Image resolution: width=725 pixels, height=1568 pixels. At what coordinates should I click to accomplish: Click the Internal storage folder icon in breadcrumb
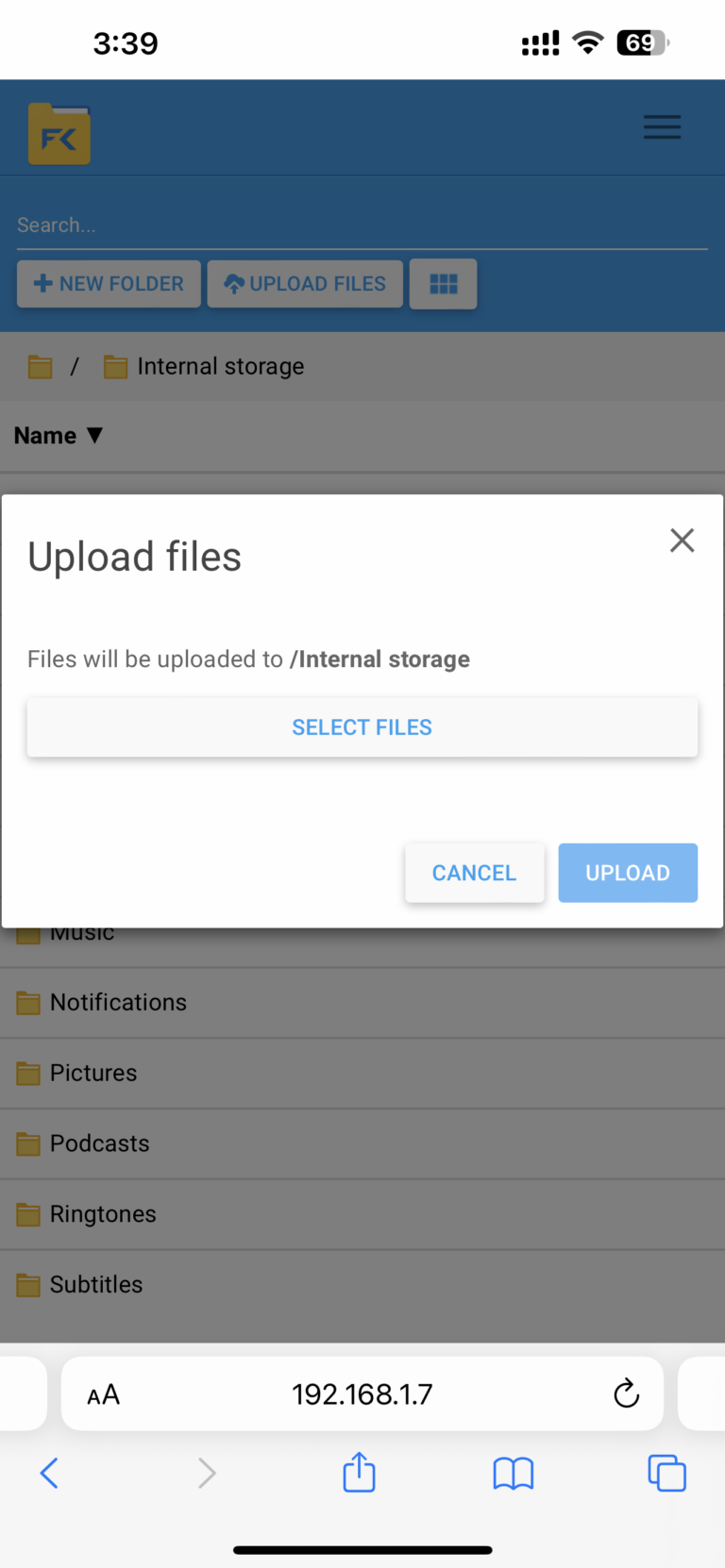pyautogui.click(x=115, y=366)
